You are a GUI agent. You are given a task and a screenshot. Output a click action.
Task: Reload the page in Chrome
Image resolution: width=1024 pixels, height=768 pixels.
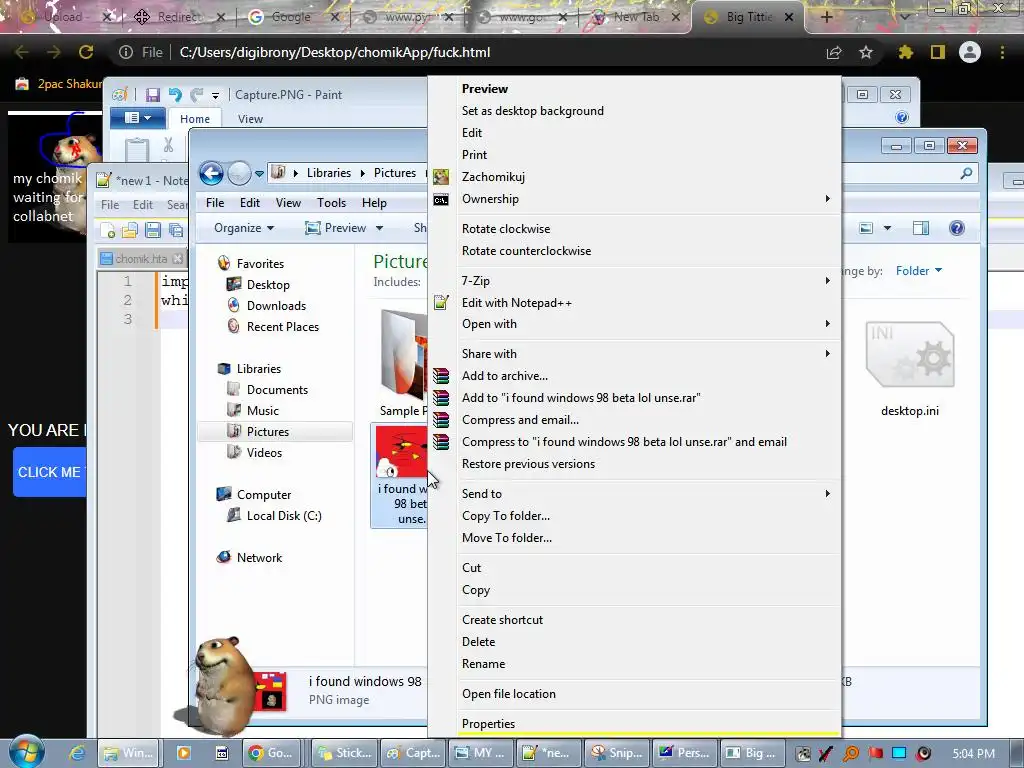point(86,52)
